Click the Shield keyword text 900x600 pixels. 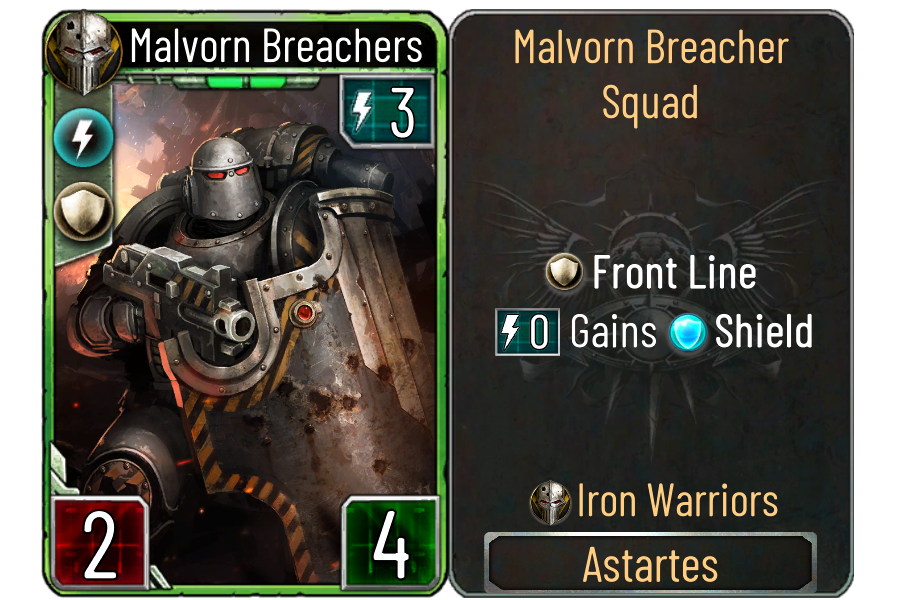[764, 331]
